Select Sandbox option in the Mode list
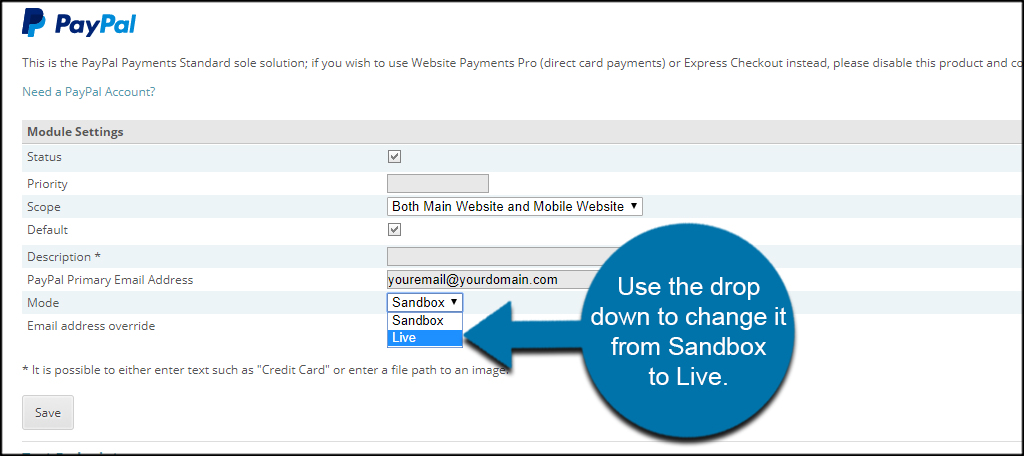The height and width of the screenshot is (456, 1024). pyautogui.click(x=425, y=321)
